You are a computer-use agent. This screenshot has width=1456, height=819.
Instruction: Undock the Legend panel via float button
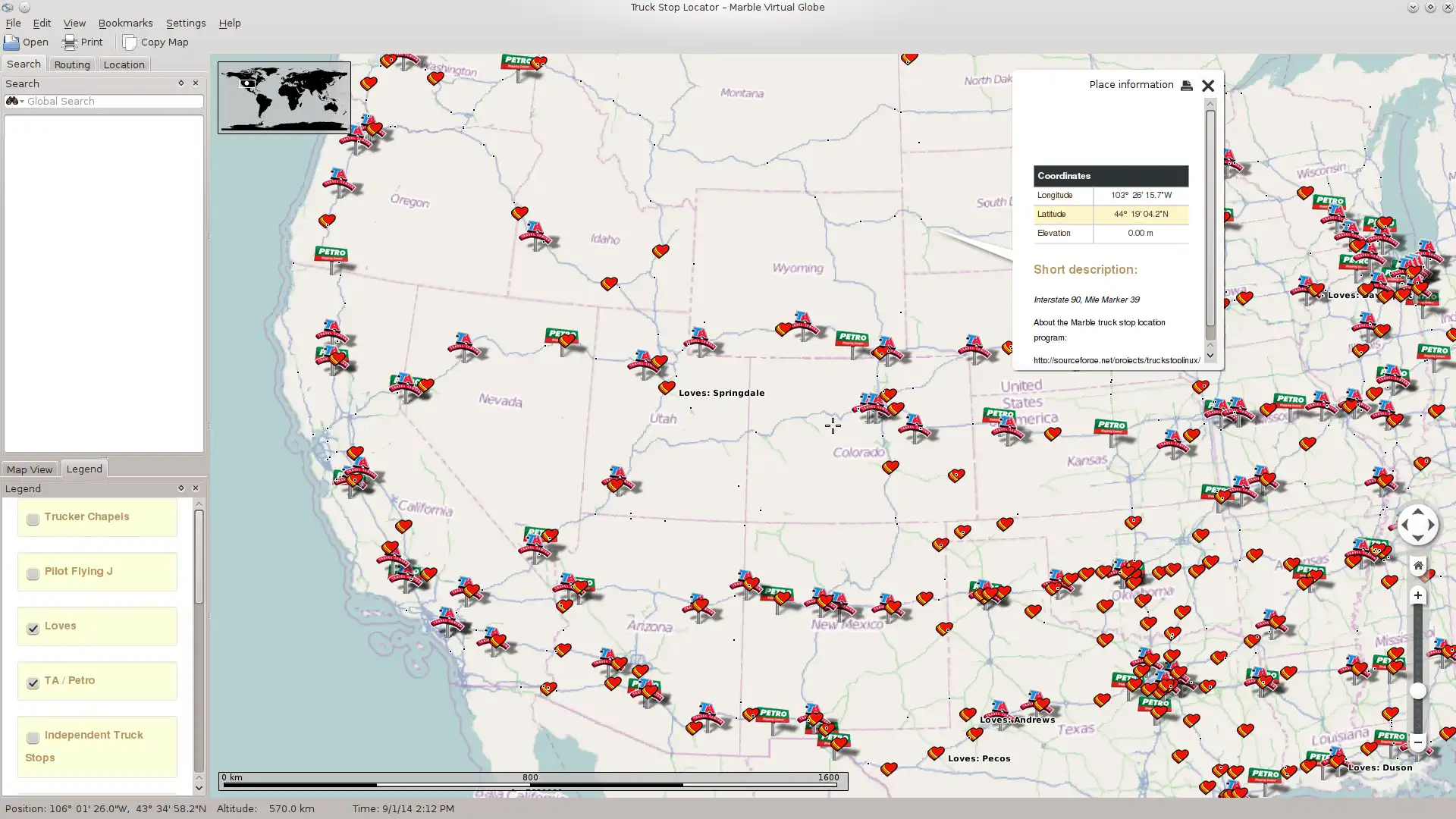coord(180,488)
